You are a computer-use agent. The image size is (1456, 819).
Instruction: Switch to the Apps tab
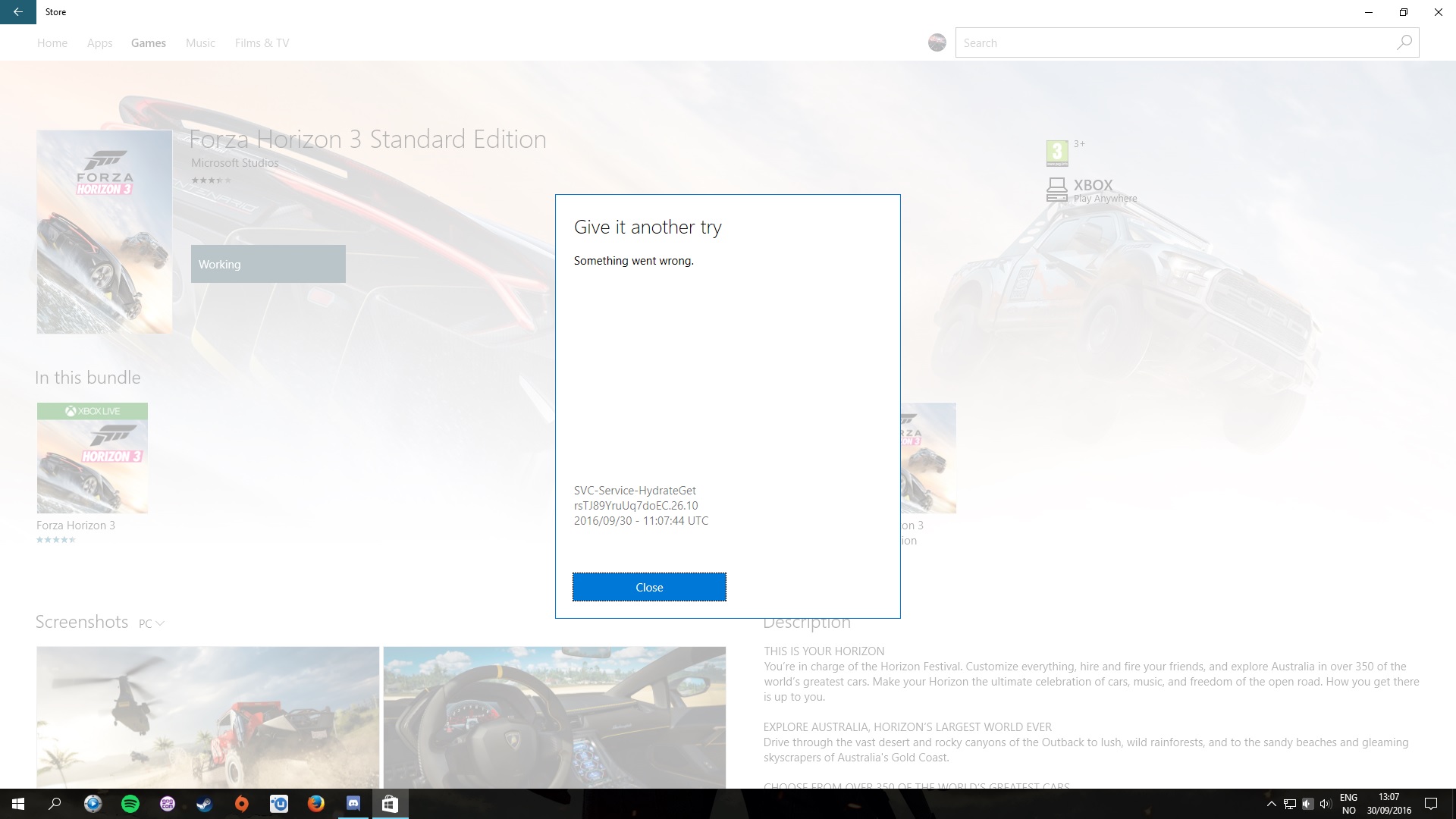99,43
